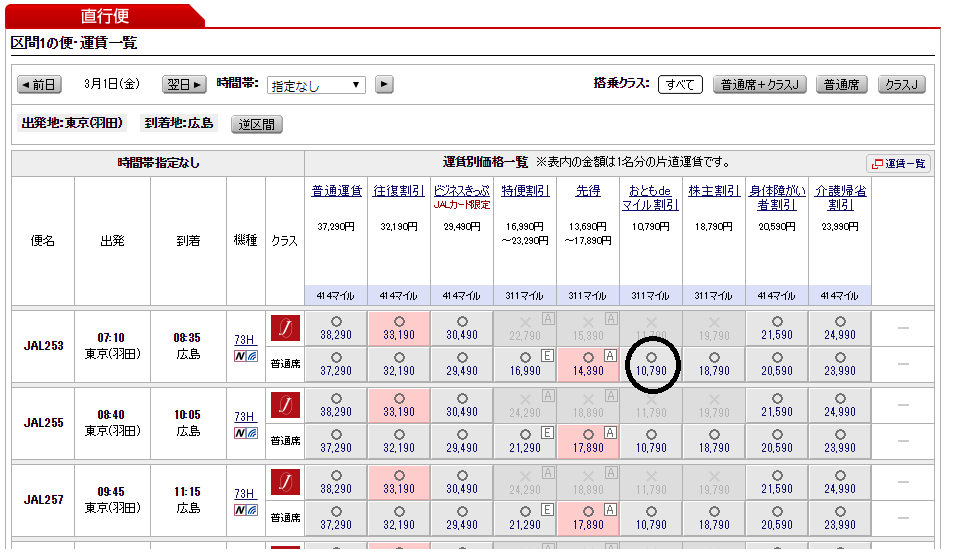Open the 時間帯 time range dropdown
Viewport: 953px width, 560px height.
316,85
